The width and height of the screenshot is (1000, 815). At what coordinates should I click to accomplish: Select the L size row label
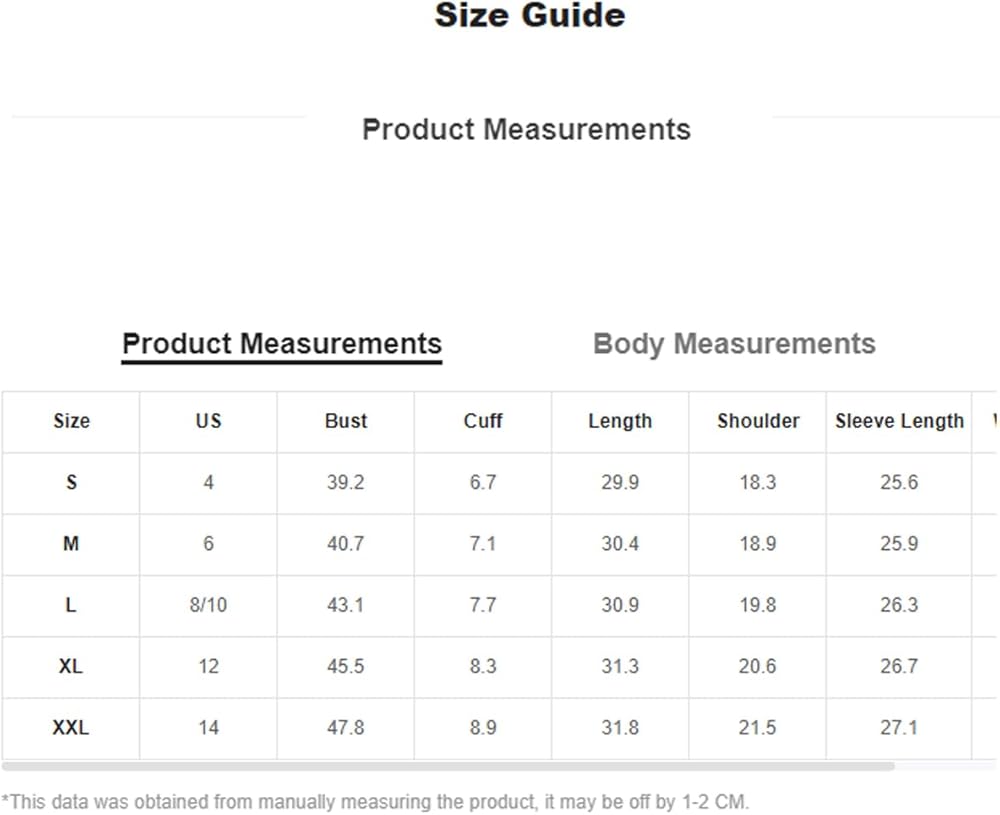pos(71,605)
